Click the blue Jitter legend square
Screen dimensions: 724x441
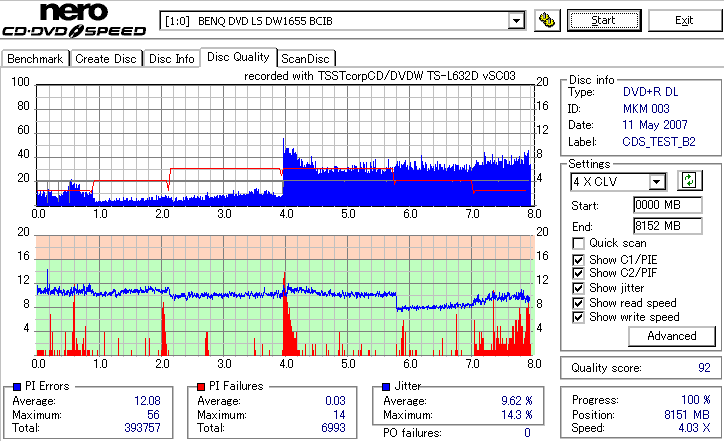pyautogui.click(x=386, y=387)
